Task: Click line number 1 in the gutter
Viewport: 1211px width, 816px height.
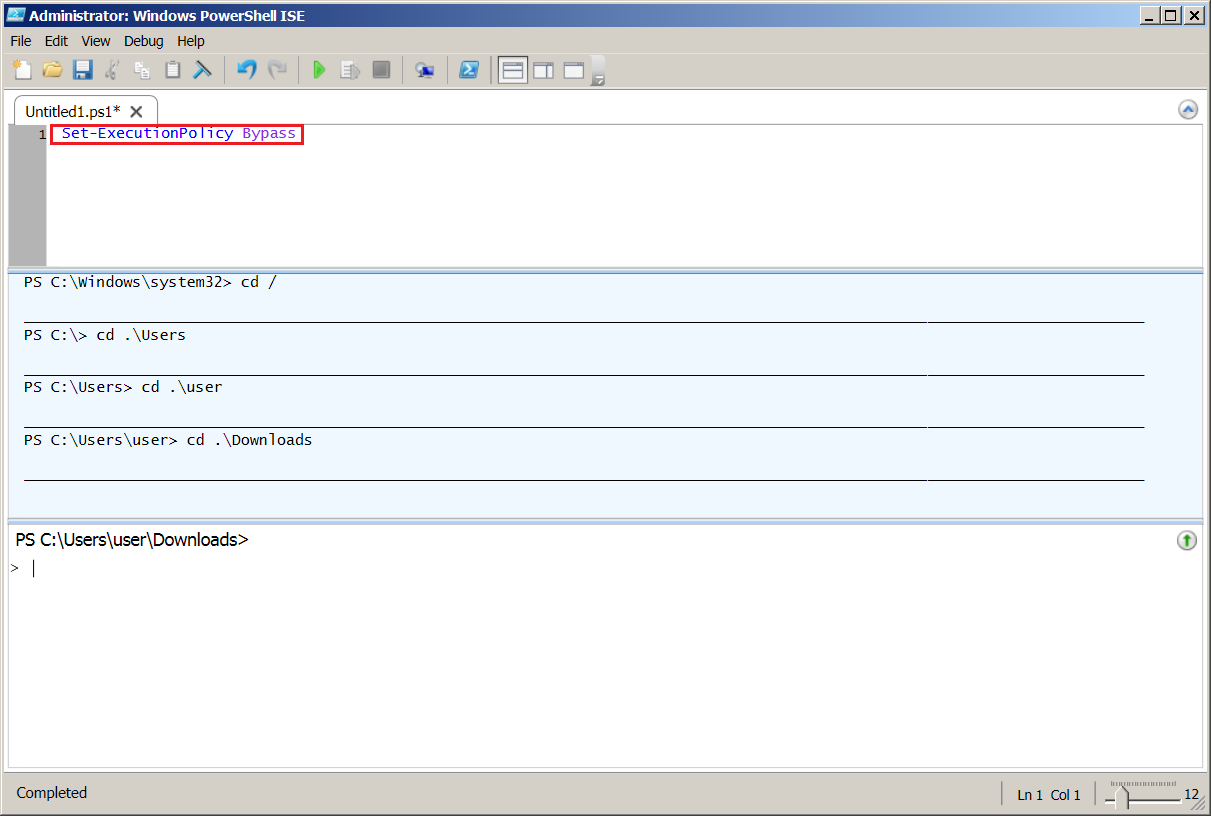Action: tap(42, 134)
